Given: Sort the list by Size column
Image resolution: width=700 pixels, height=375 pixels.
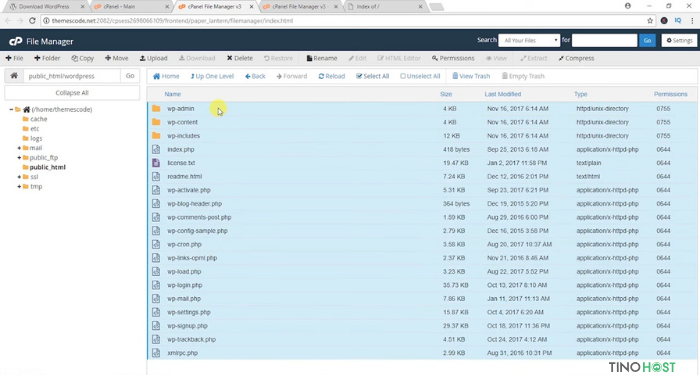Looking at the screenshot, I should tap(446, 94).
